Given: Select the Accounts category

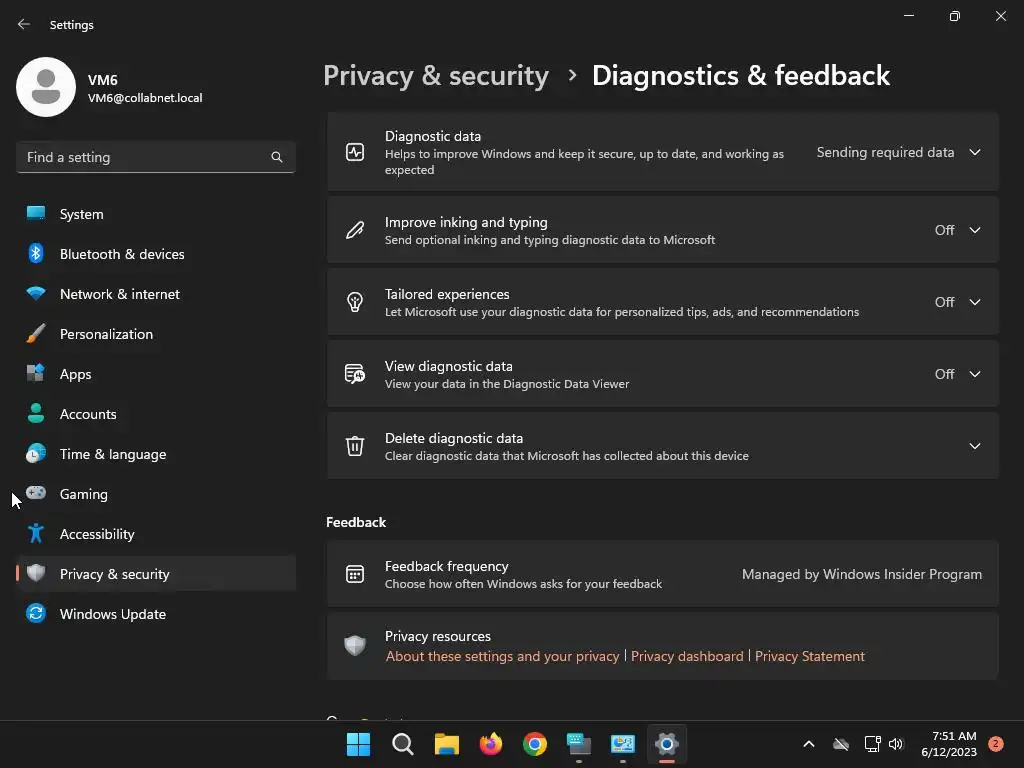Looking at the screenshot, I should coord(156,414).
